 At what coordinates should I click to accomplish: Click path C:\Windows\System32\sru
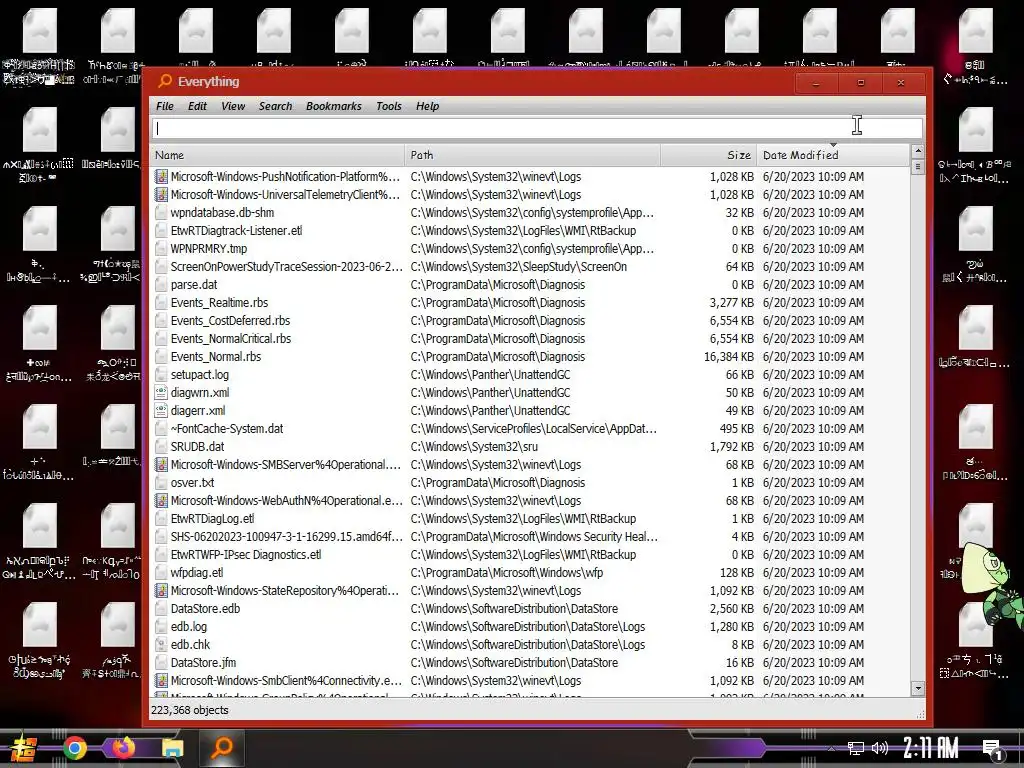pyautogui.click(x=474, y=446)
